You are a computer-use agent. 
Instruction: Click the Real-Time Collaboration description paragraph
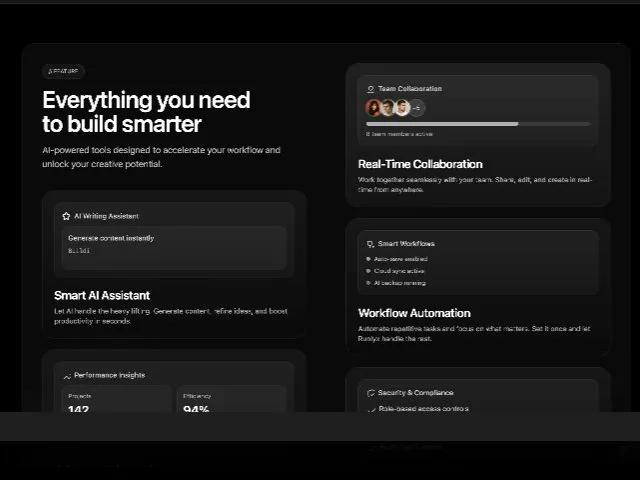pos(475,184)
